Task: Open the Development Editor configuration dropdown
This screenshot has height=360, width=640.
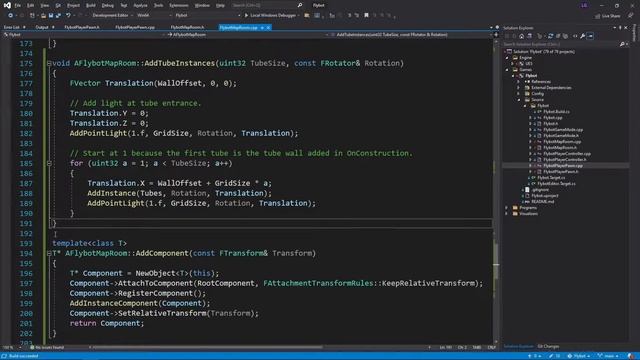Action: tap(113, 16)
